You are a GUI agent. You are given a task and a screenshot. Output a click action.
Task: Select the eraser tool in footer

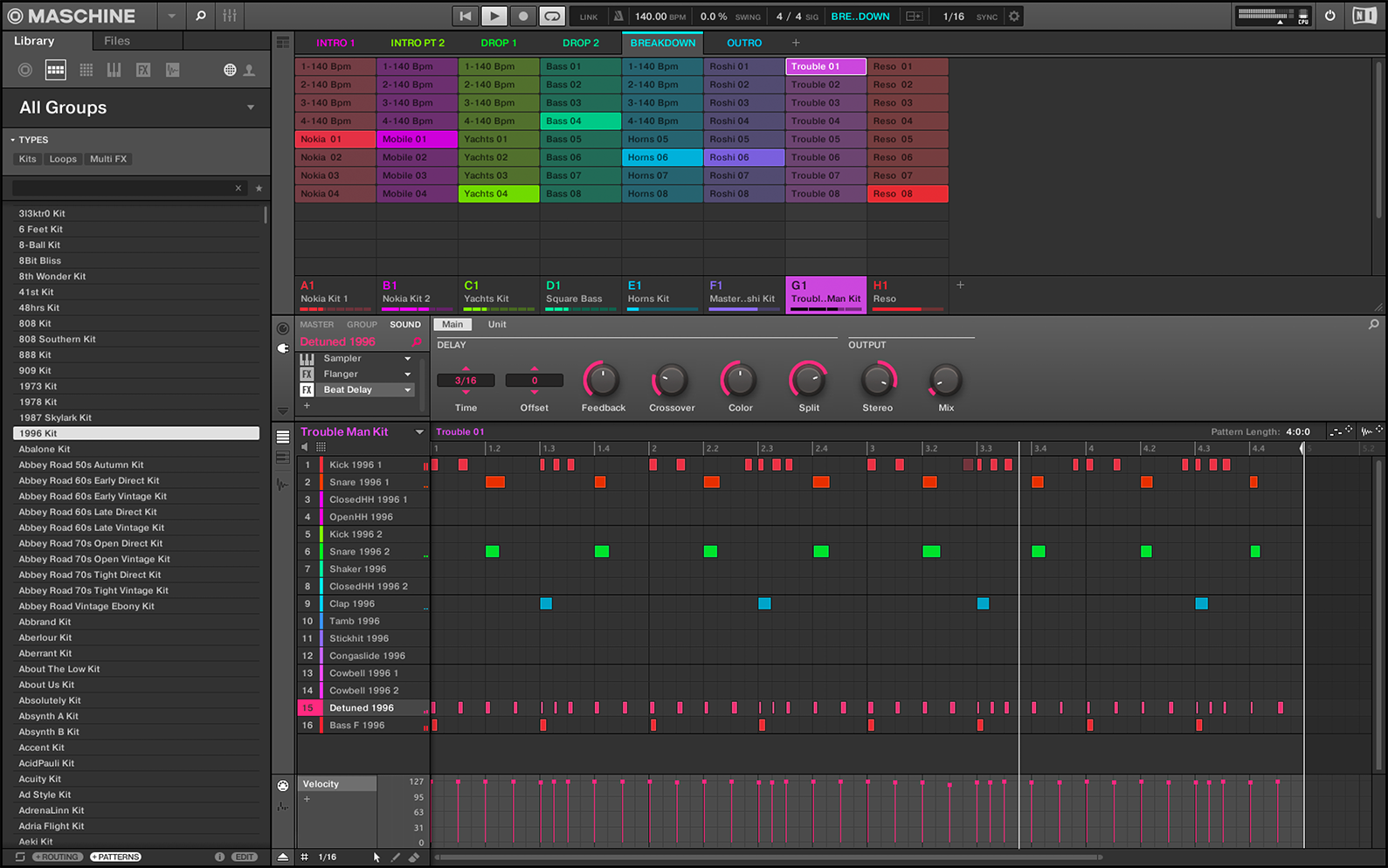click(414, 858)
